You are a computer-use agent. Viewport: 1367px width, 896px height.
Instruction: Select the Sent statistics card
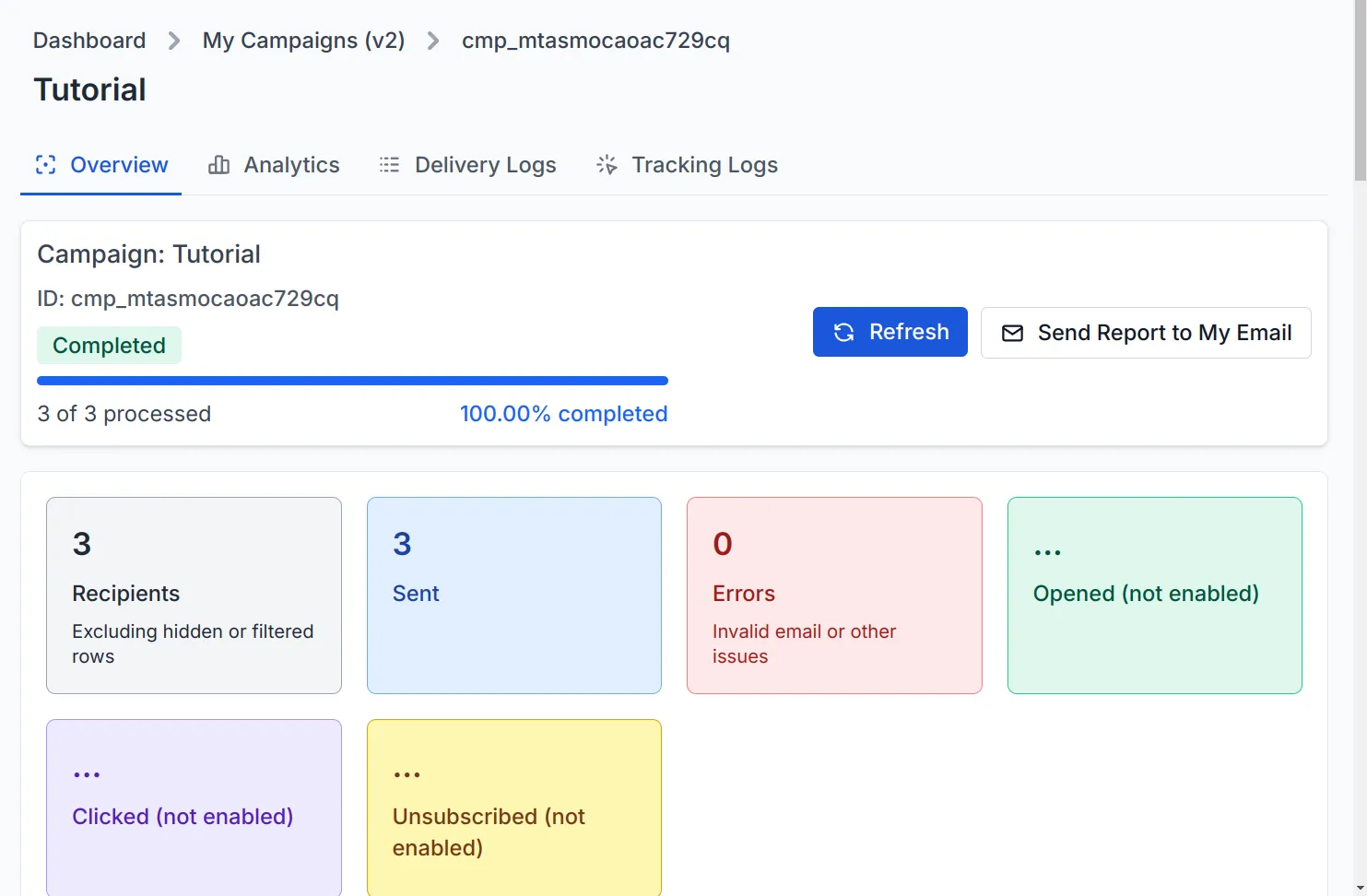513,595
